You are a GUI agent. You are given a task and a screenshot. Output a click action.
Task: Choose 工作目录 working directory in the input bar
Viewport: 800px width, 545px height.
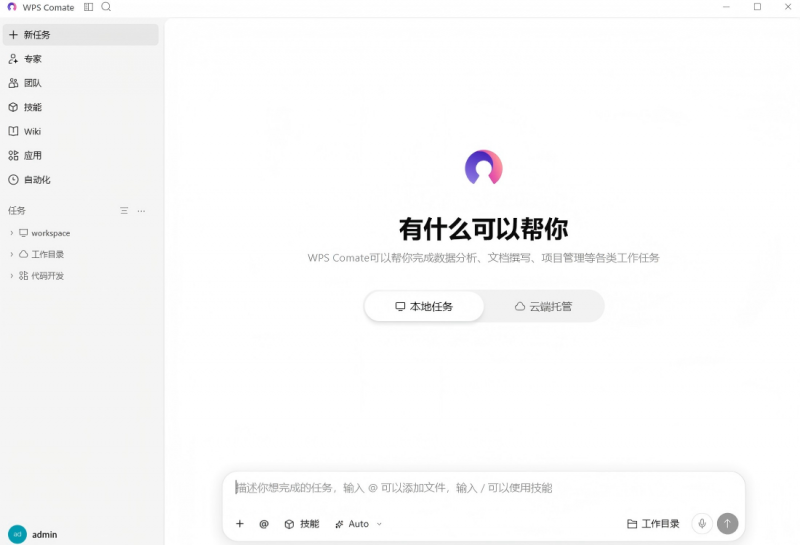coord(653,524)
